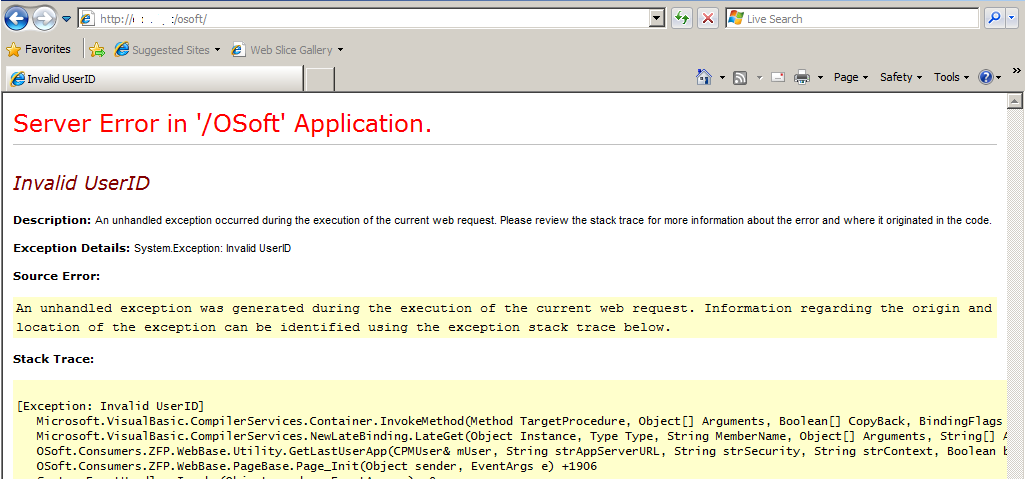Open the Tools menu

click(x=951, y=77)
